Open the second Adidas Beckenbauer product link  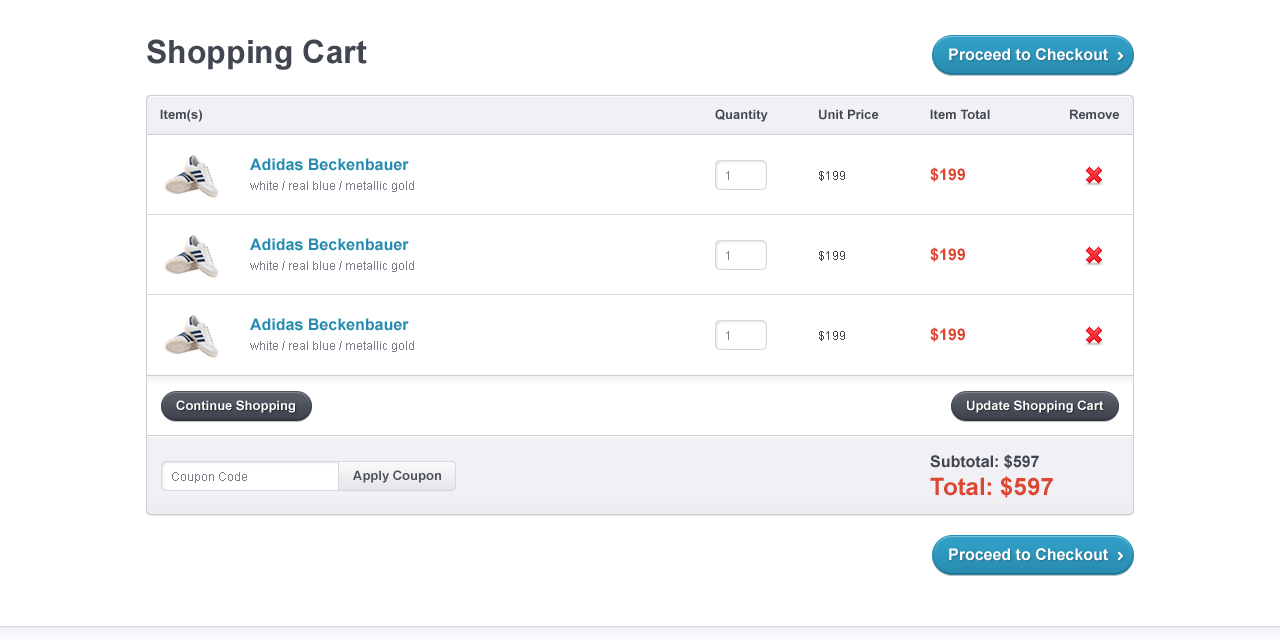tap(329, 244)
